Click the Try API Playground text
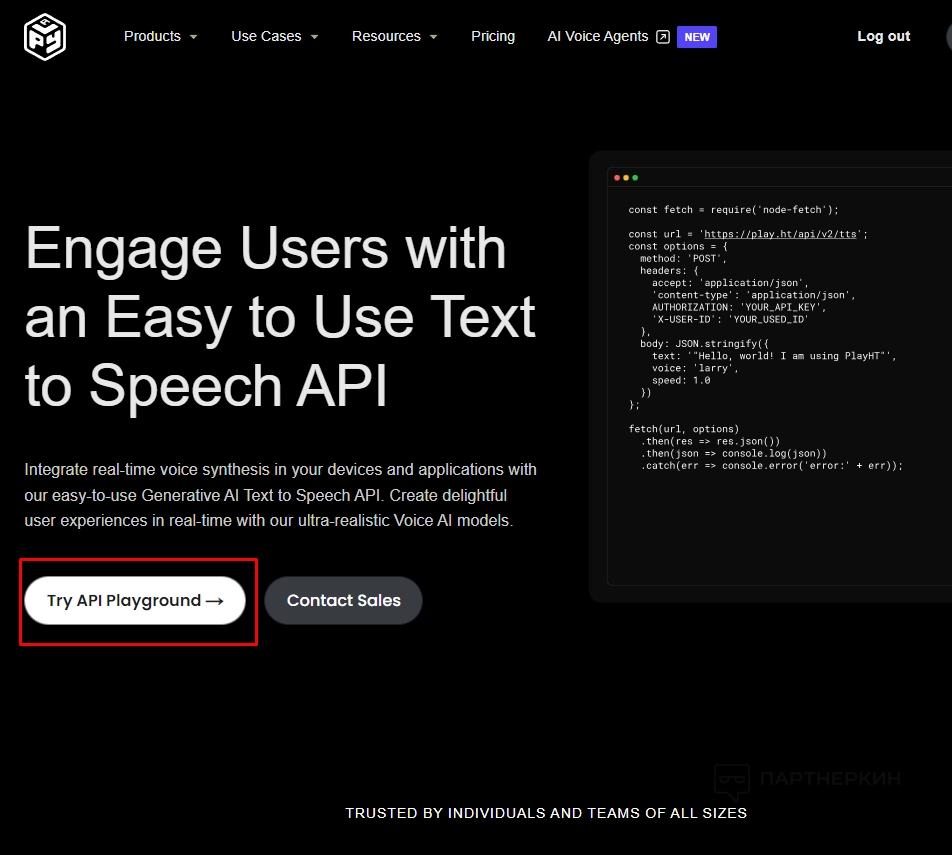This screenshot has height=855, width=952. coord(124,601)
